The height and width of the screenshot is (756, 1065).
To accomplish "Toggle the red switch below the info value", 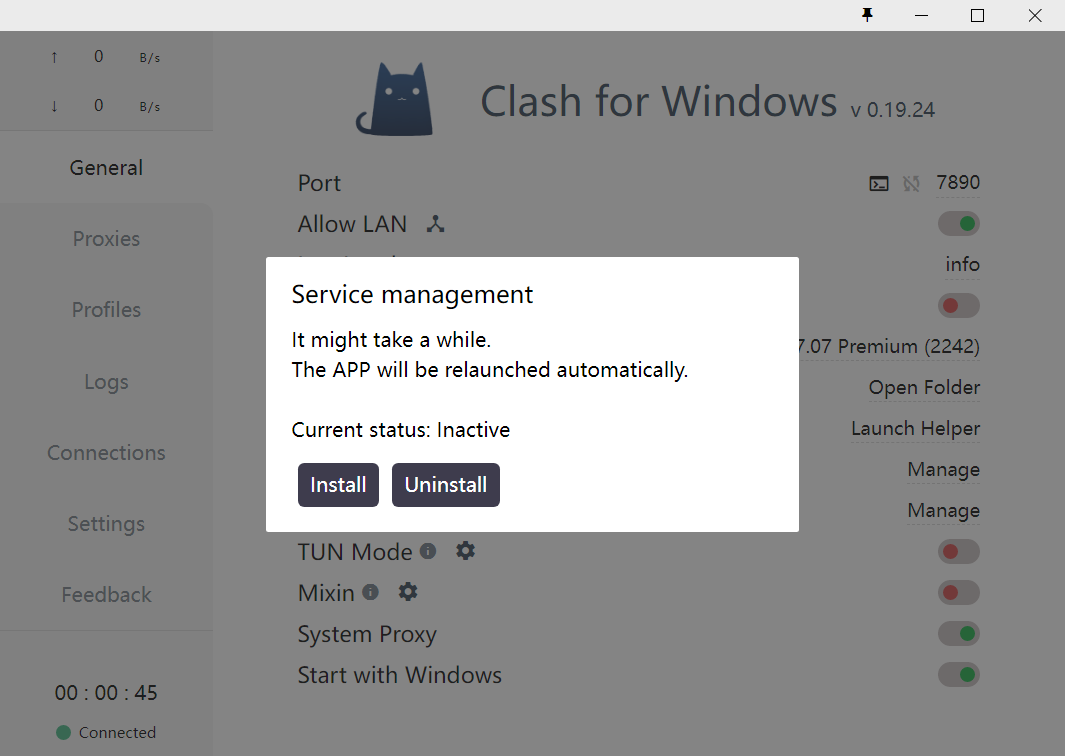I will (959, 306).
